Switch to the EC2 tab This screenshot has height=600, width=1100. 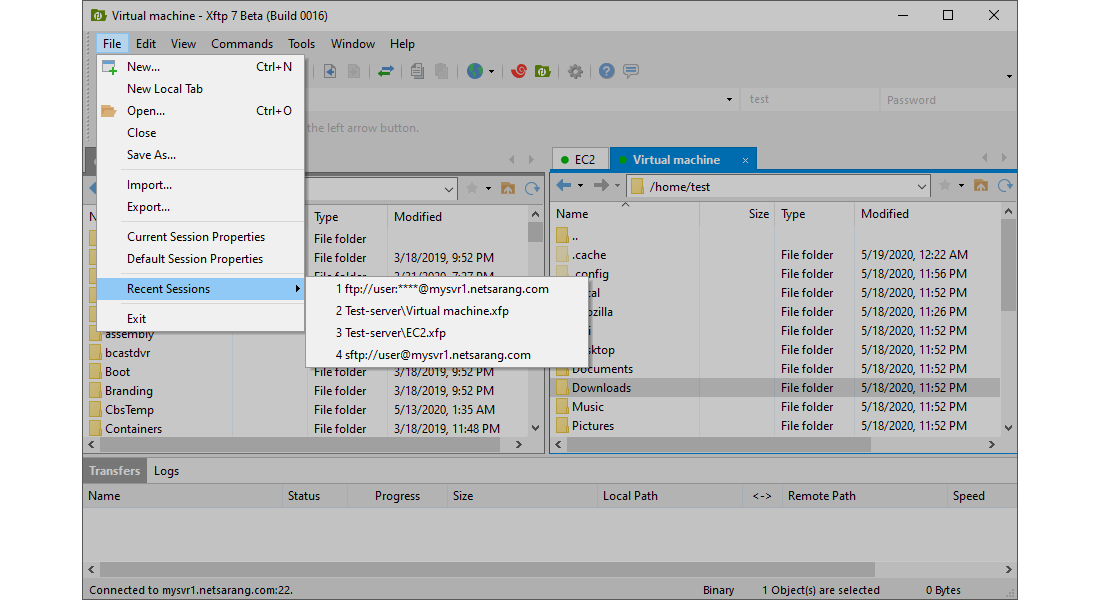click(x=580, y=159)
